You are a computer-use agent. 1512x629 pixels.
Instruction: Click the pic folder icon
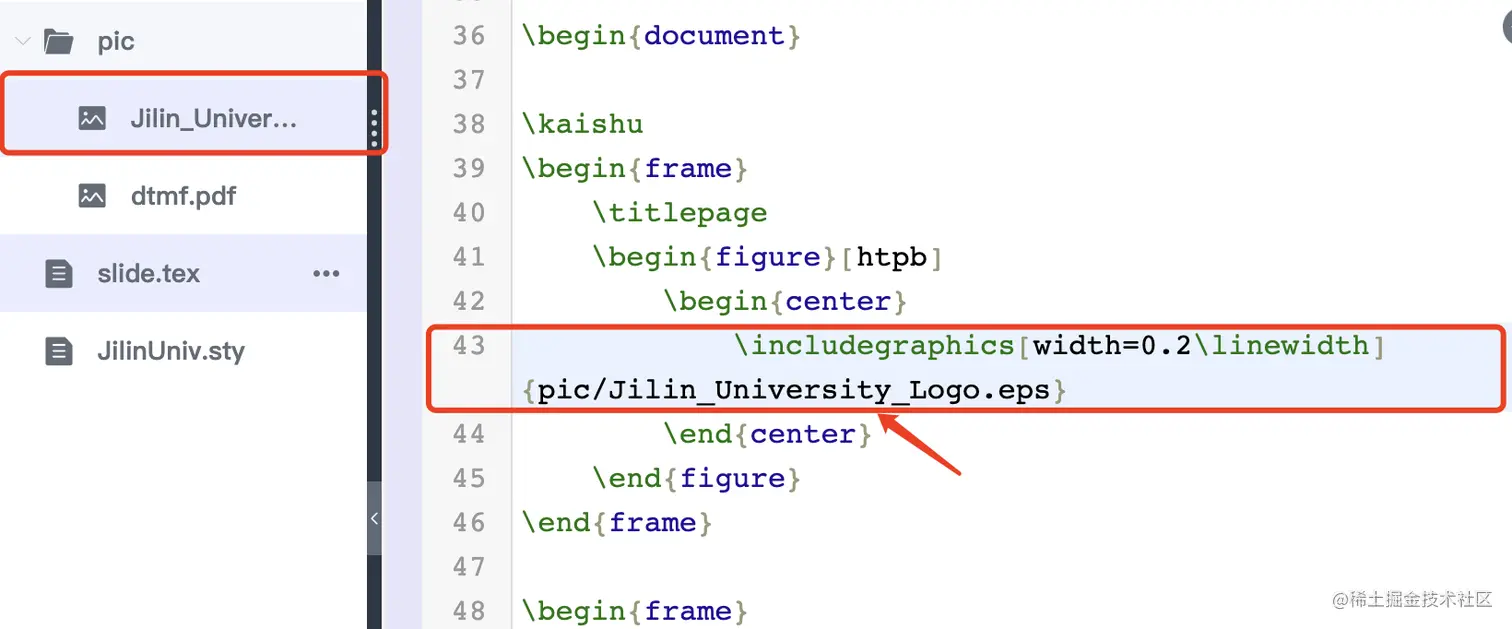59,42
